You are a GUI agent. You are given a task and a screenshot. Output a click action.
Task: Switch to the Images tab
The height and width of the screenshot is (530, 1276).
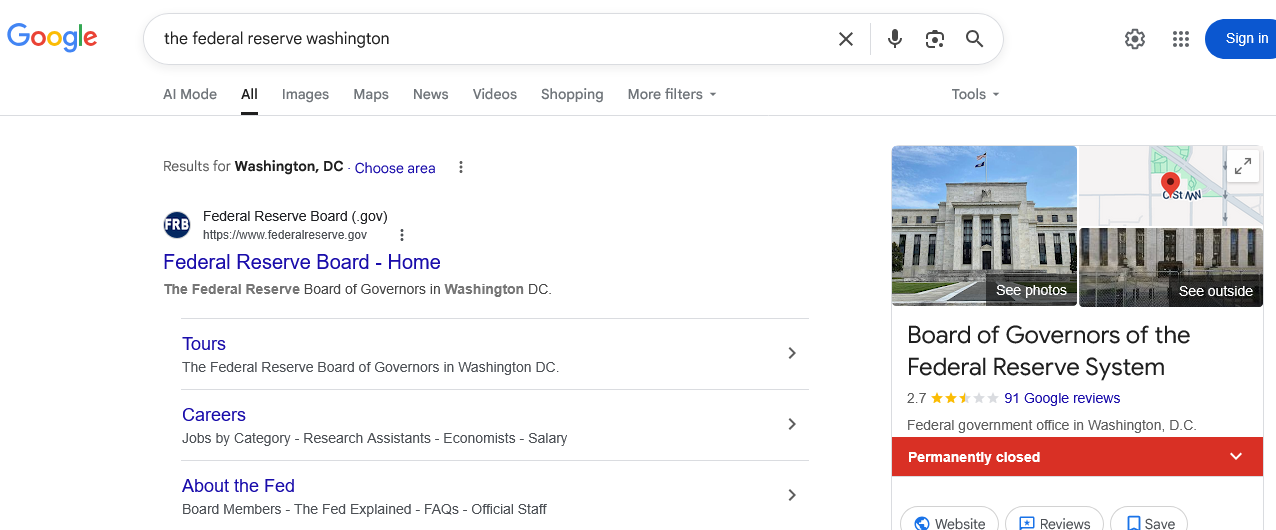305,94
